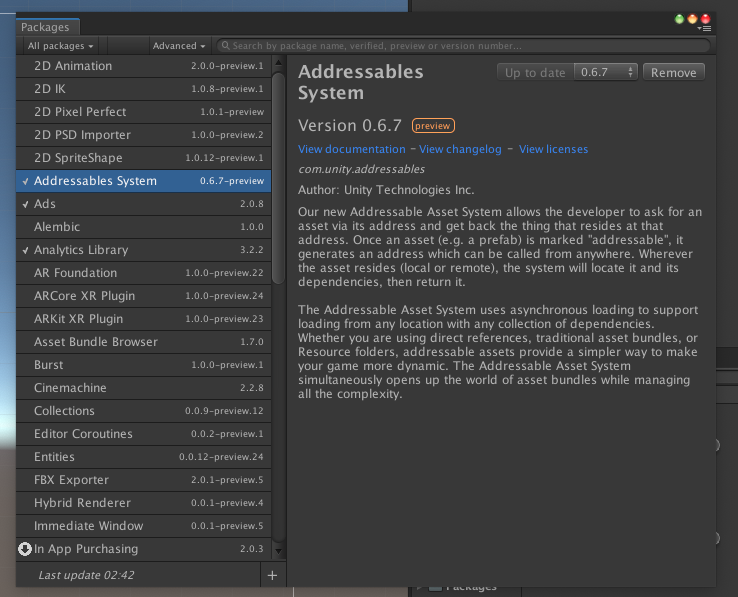The width and height of the screenshot is (738, 597).
Task: Select the Packages tab
Action: (x=46, y=27)
